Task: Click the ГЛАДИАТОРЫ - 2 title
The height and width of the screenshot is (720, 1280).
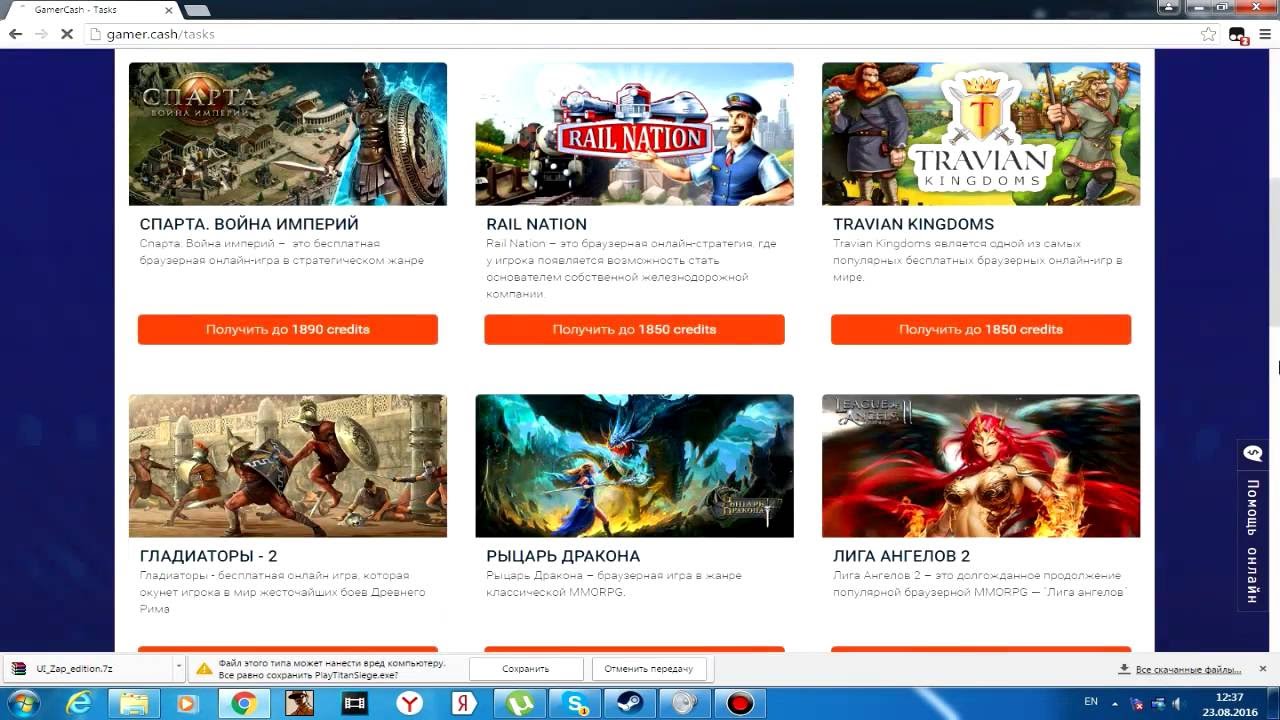Action: 208,556
